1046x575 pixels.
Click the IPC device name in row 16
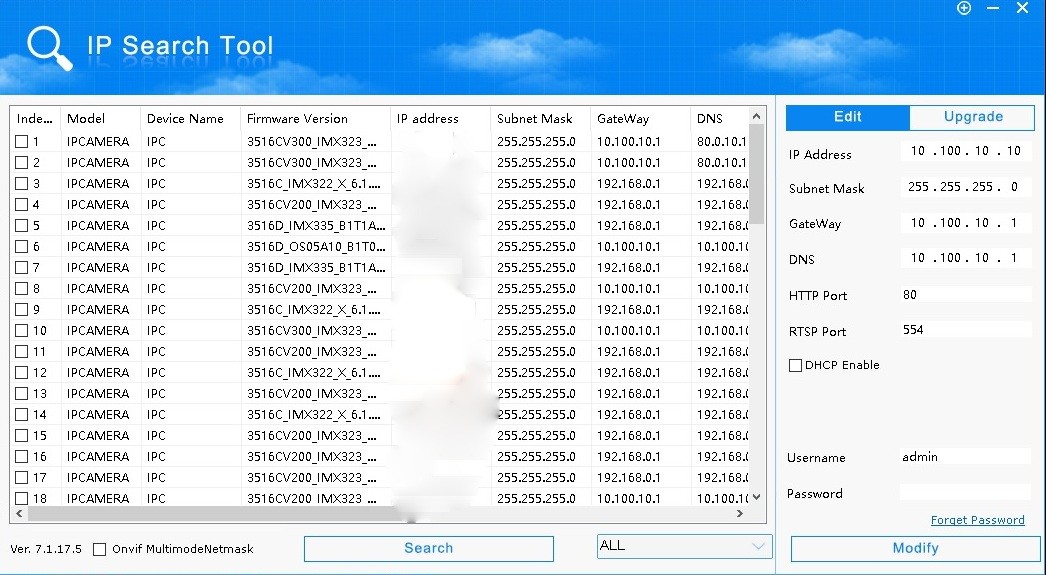pyautogui.click(x=156, y=456)
